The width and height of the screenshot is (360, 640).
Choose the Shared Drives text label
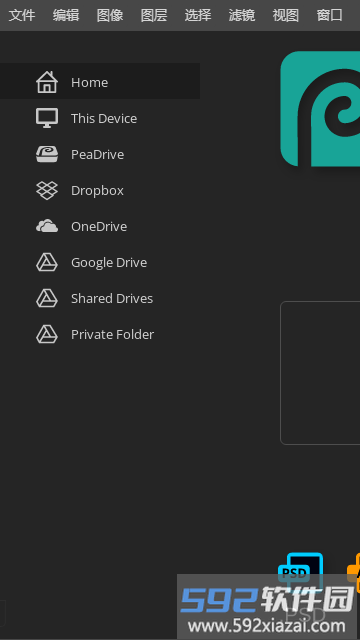coord(112,298)
